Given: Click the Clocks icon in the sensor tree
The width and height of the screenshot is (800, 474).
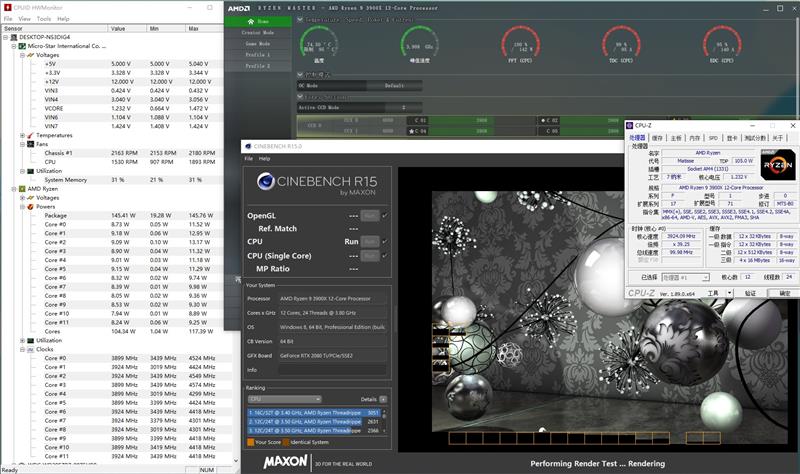Looking at the screenshot, I should (x=31, y=350).
